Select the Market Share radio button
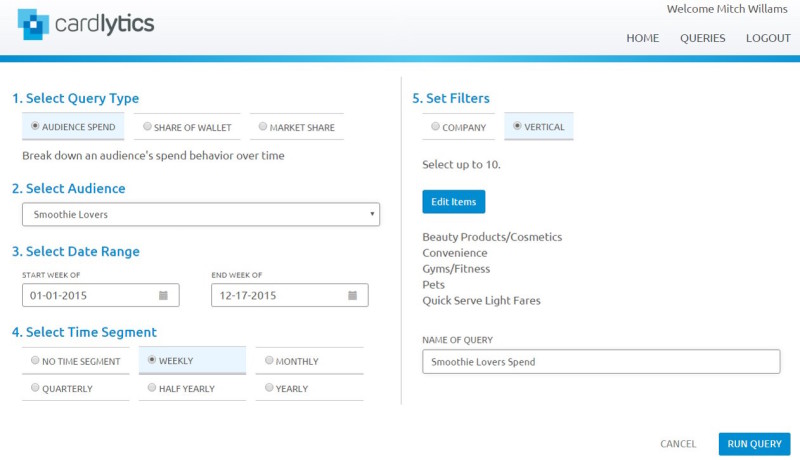The width and height of the screenshot is (800, 460). coord(262,126)
